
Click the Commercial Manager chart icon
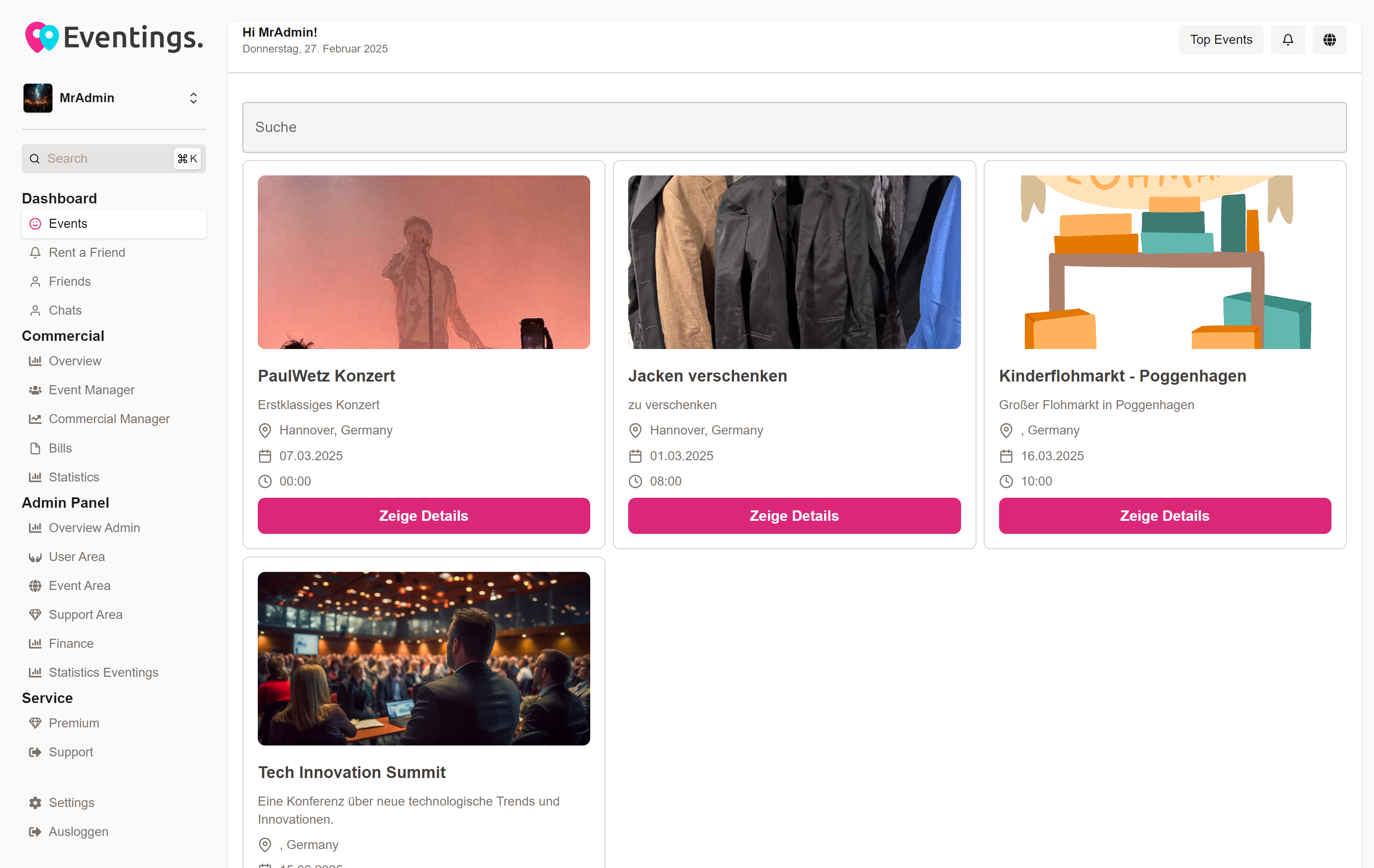pos(35,419)
